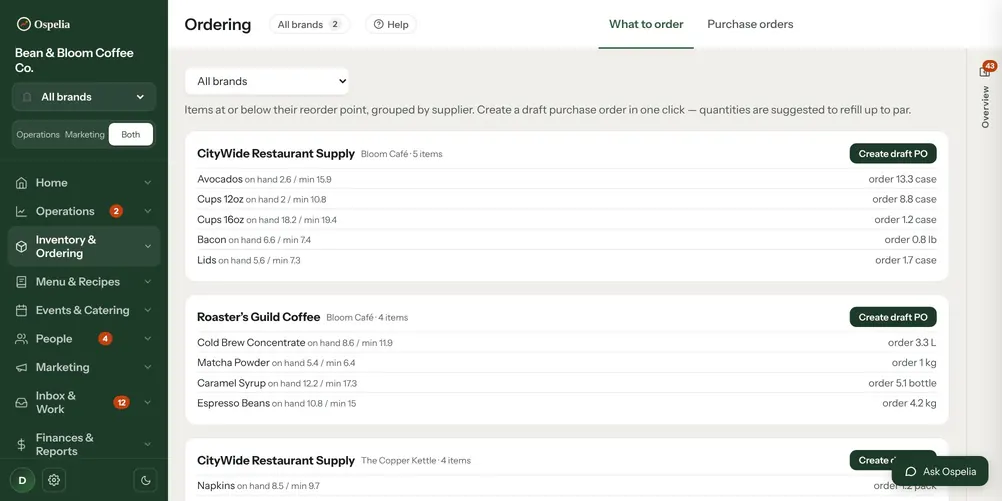Click the People users icon
1002x501 pixels.
pos(21,339)
